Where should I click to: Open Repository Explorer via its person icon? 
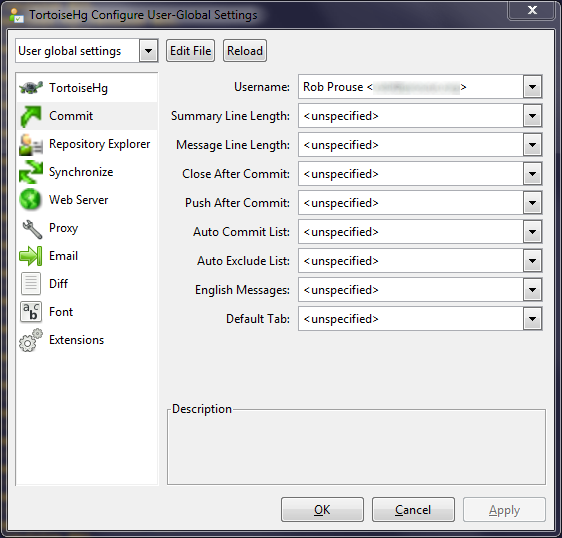pyautogui.click(x=31, y=144)
